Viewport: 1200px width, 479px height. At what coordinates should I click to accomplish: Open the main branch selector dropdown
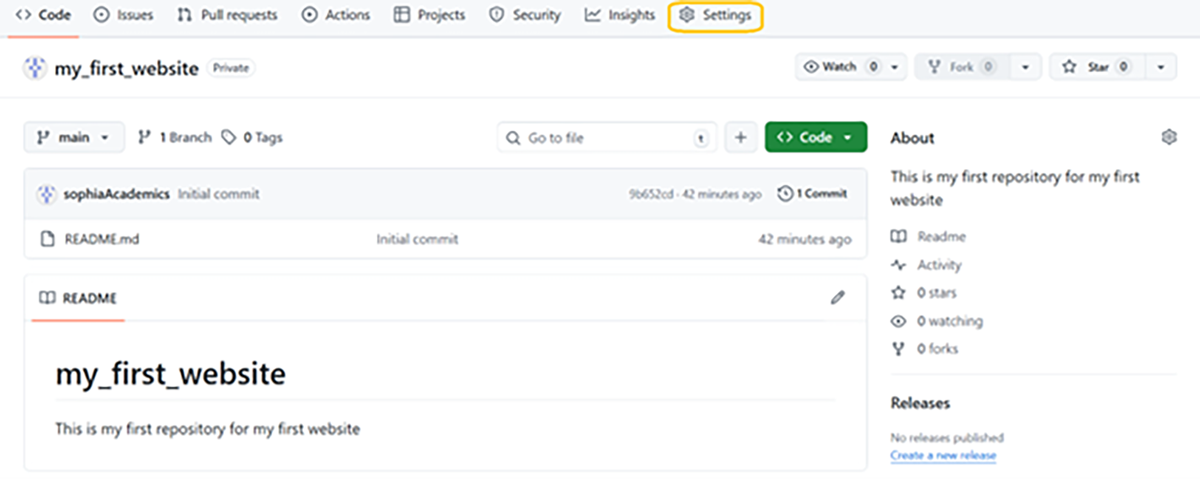(74, 137)
